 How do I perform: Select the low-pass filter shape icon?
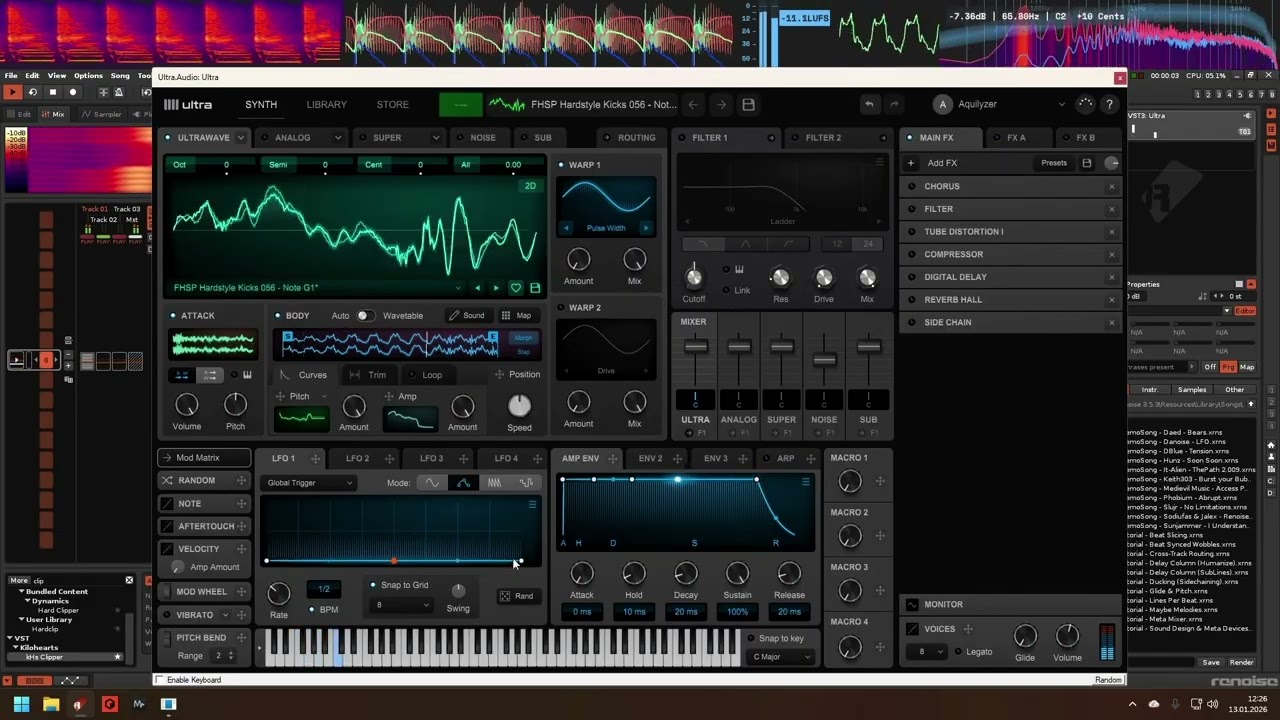tap(702, 244)
